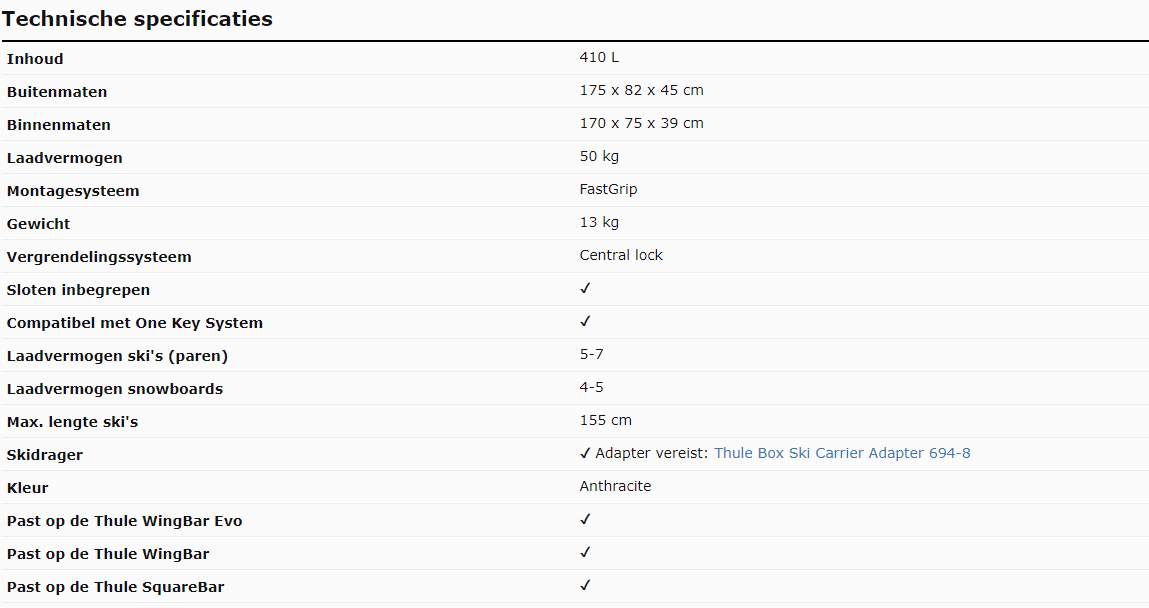
Task: Click checkmark for Thule SquareBar compatibility
Action: coord(585,585)
